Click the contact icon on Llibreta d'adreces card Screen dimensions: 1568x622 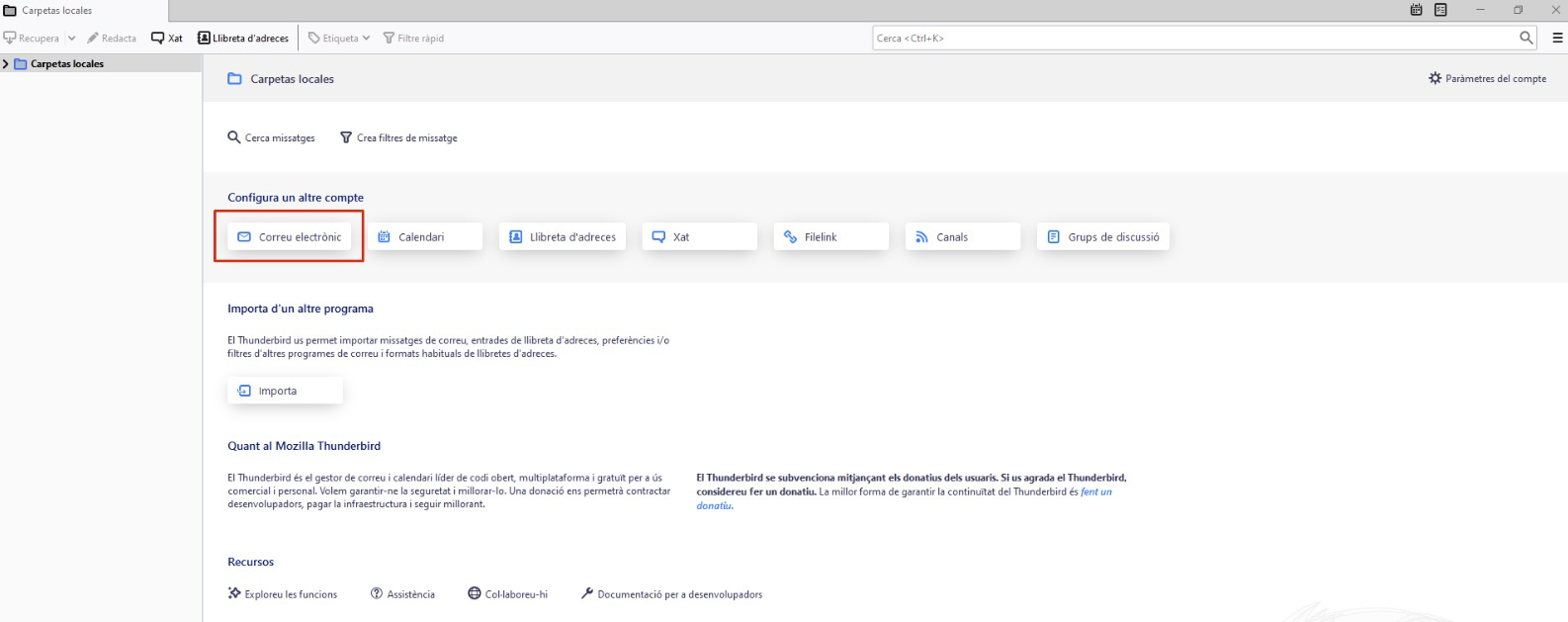[x=515, y=237]
